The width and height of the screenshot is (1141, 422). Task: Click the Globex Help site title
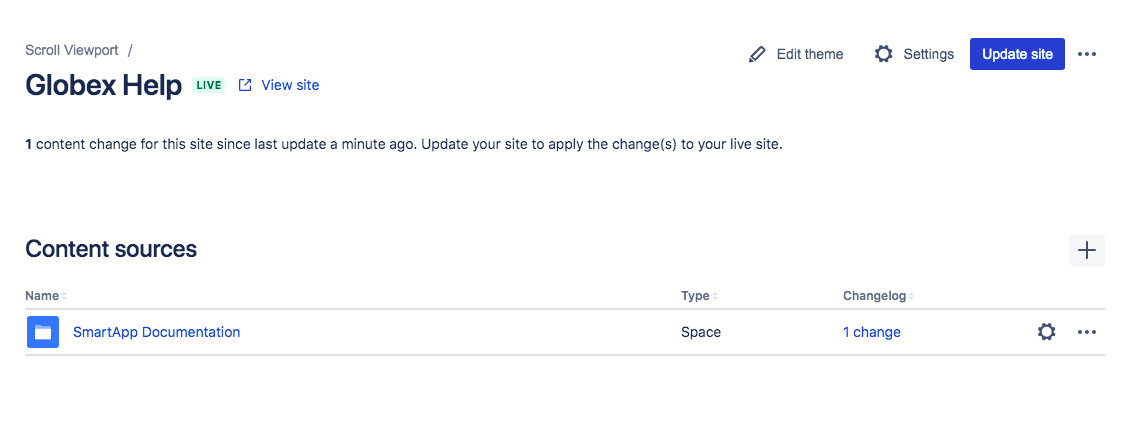click(103, 85)
